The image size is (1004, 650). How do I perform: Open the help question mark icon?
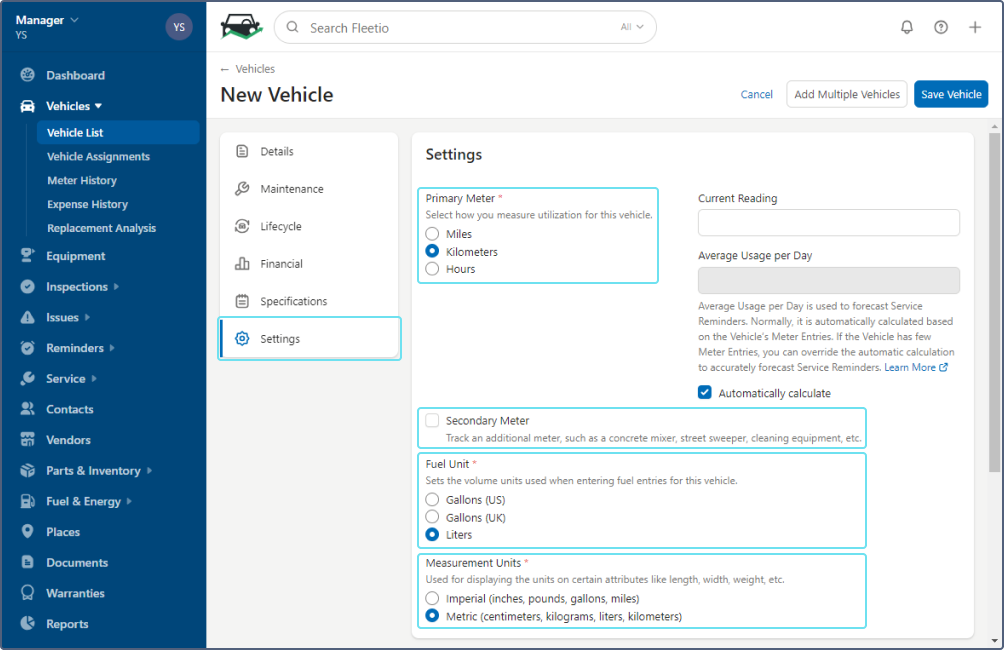pos(941,27)
